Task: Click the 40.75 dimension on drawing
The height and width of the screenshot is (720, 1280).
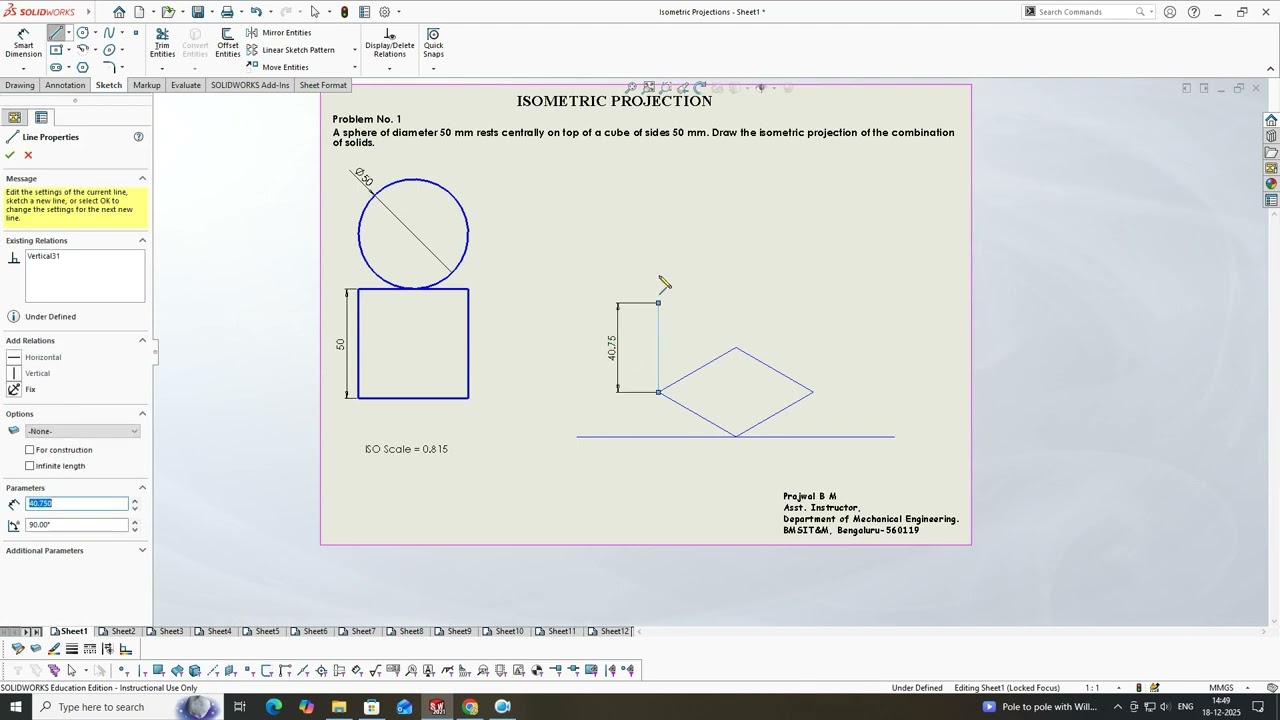Action: pos(611,347)
